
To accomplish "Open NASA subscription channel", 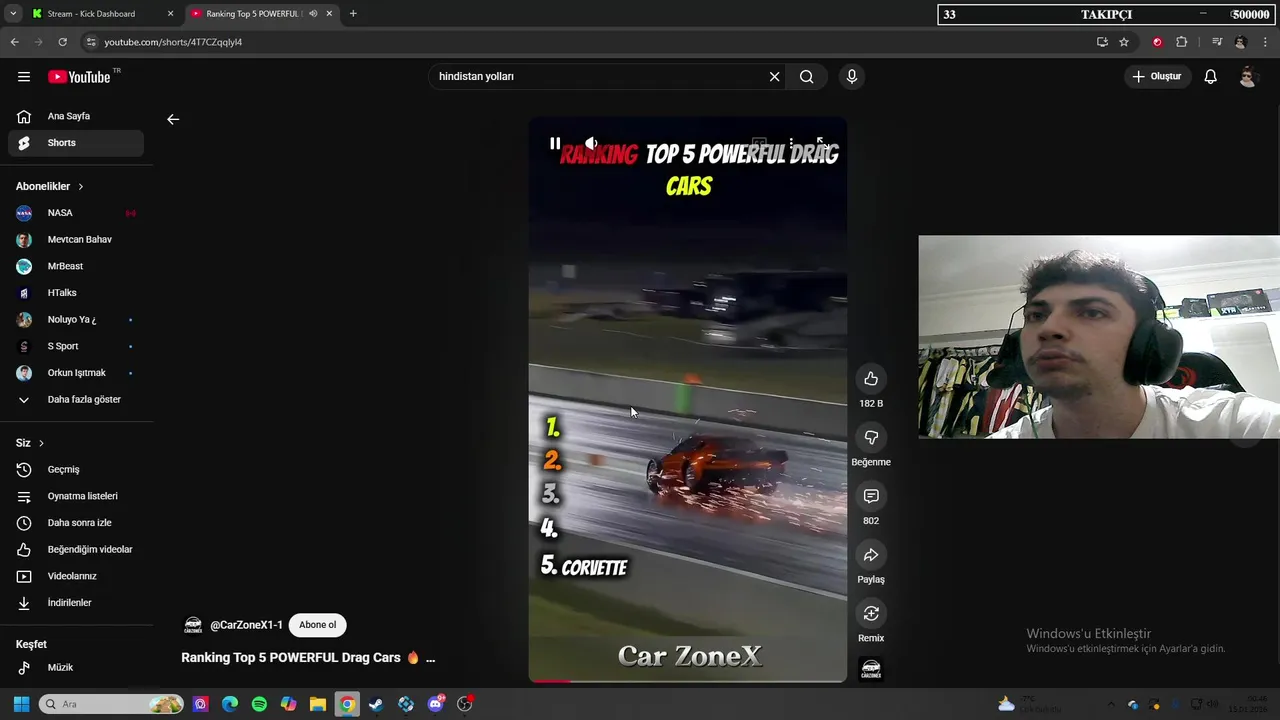I will tap(76, 213).
